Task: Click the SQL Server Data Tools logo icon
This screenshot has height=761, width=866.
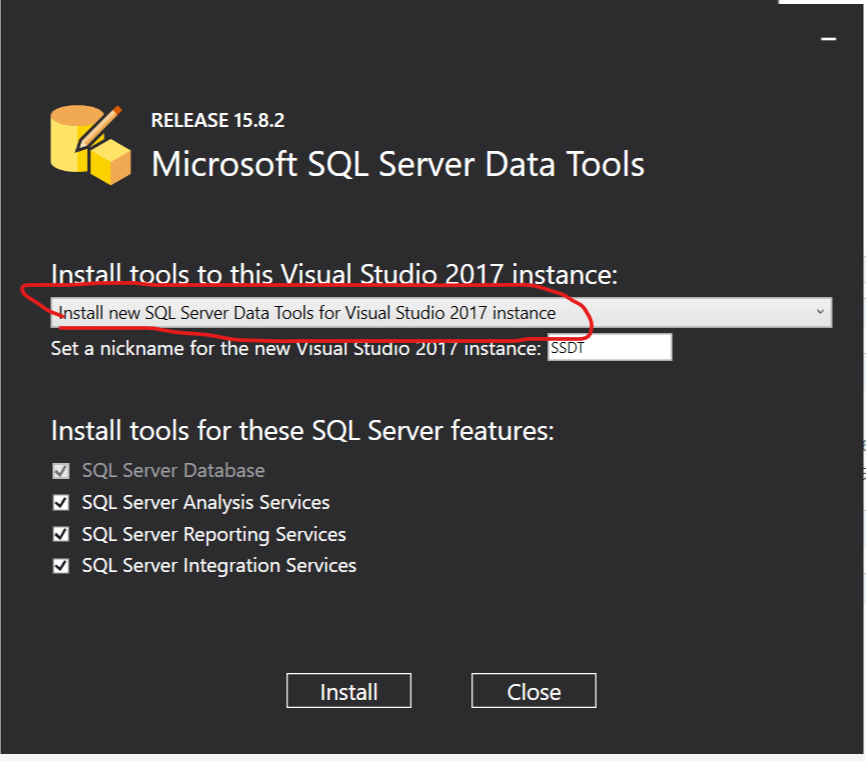Action: (x=90, y=144)
